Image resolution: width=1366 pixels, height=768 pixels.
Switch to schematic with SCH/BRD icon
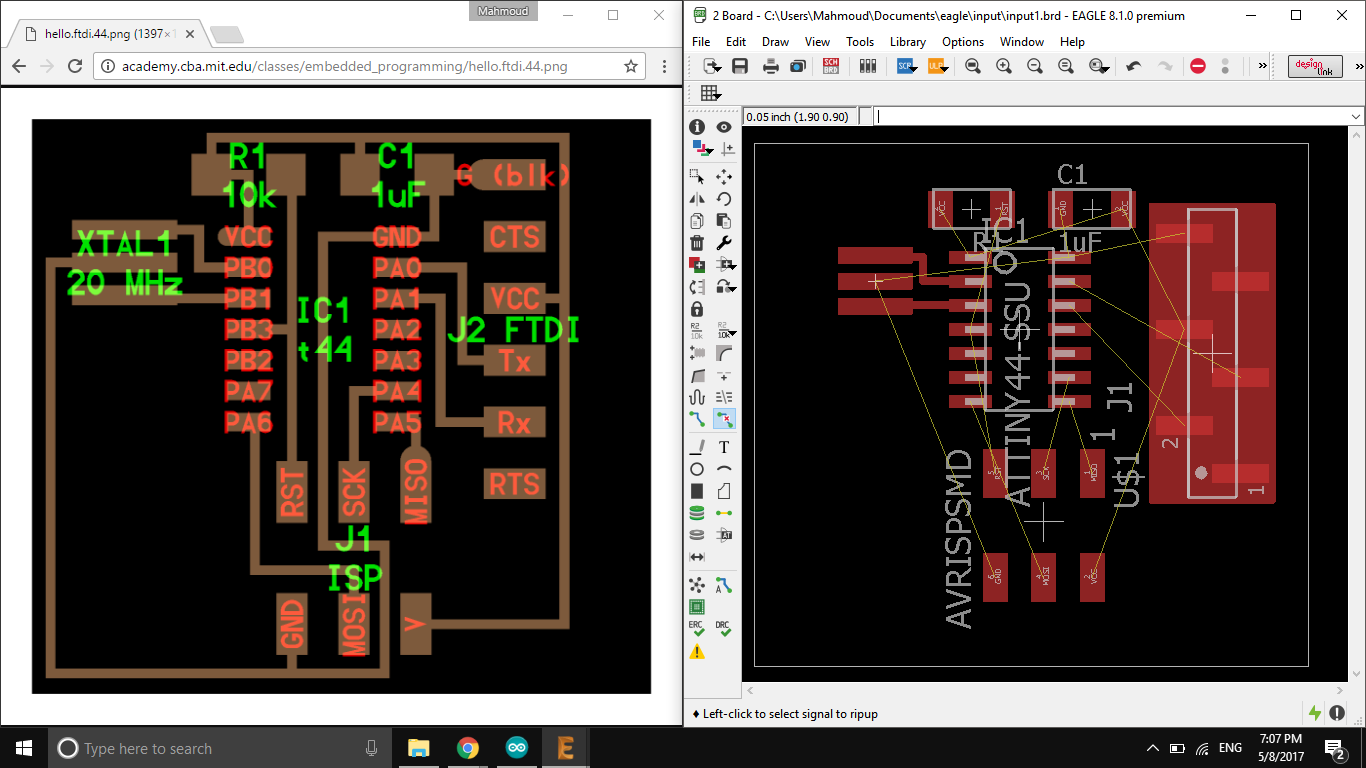coord(831,66)
